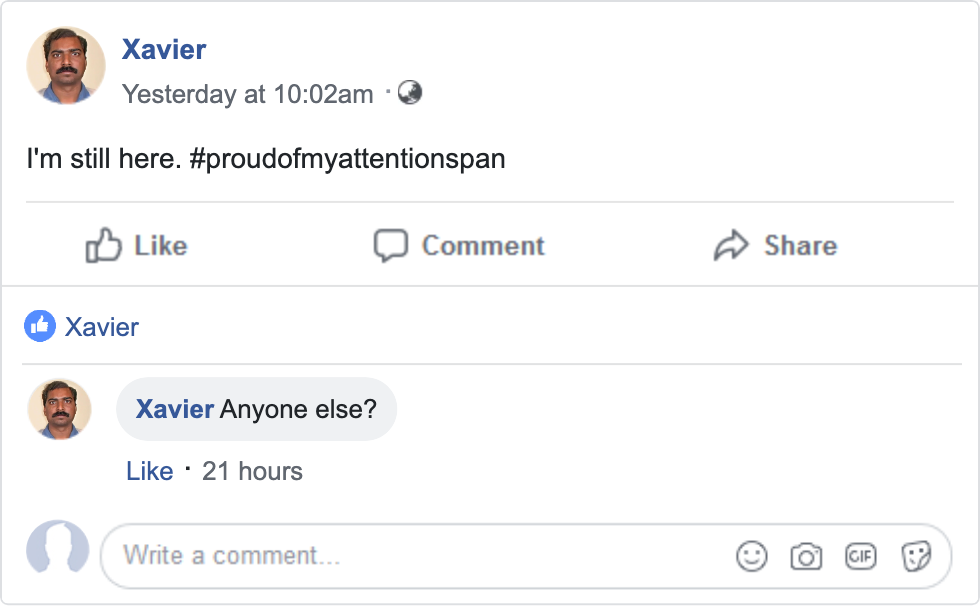Image resolution: width=980 pixels, height=606 pixels.
Task: Open Xavier's profile from post header name
Action: [164, 49]
